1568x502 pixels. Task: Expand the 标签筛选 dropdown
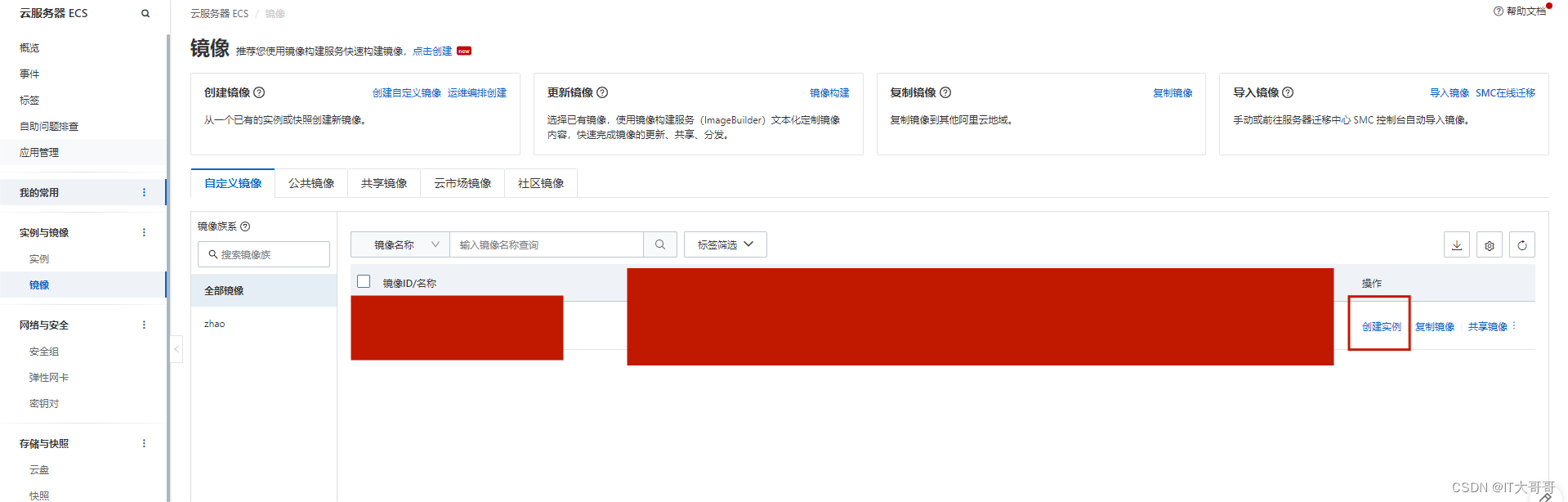click(725, 244)
